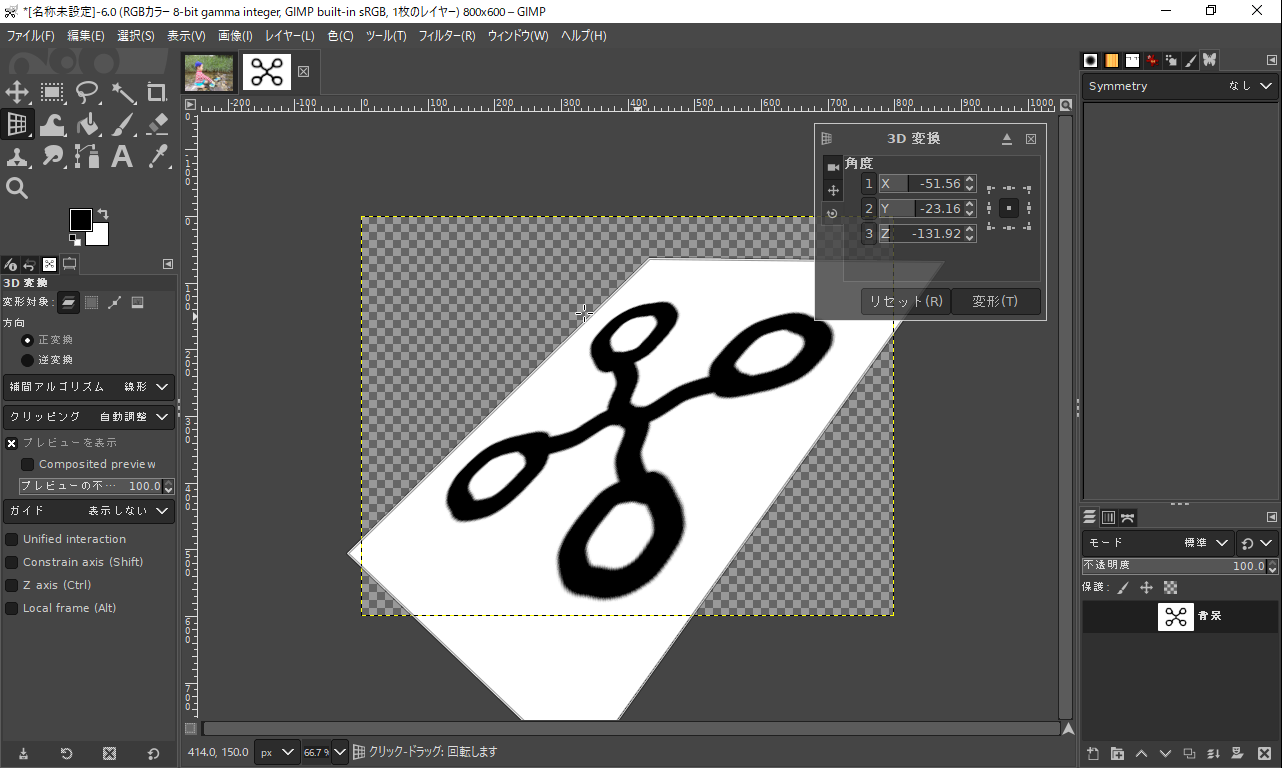Select the Move tool in the toolbox

[17, 92]
